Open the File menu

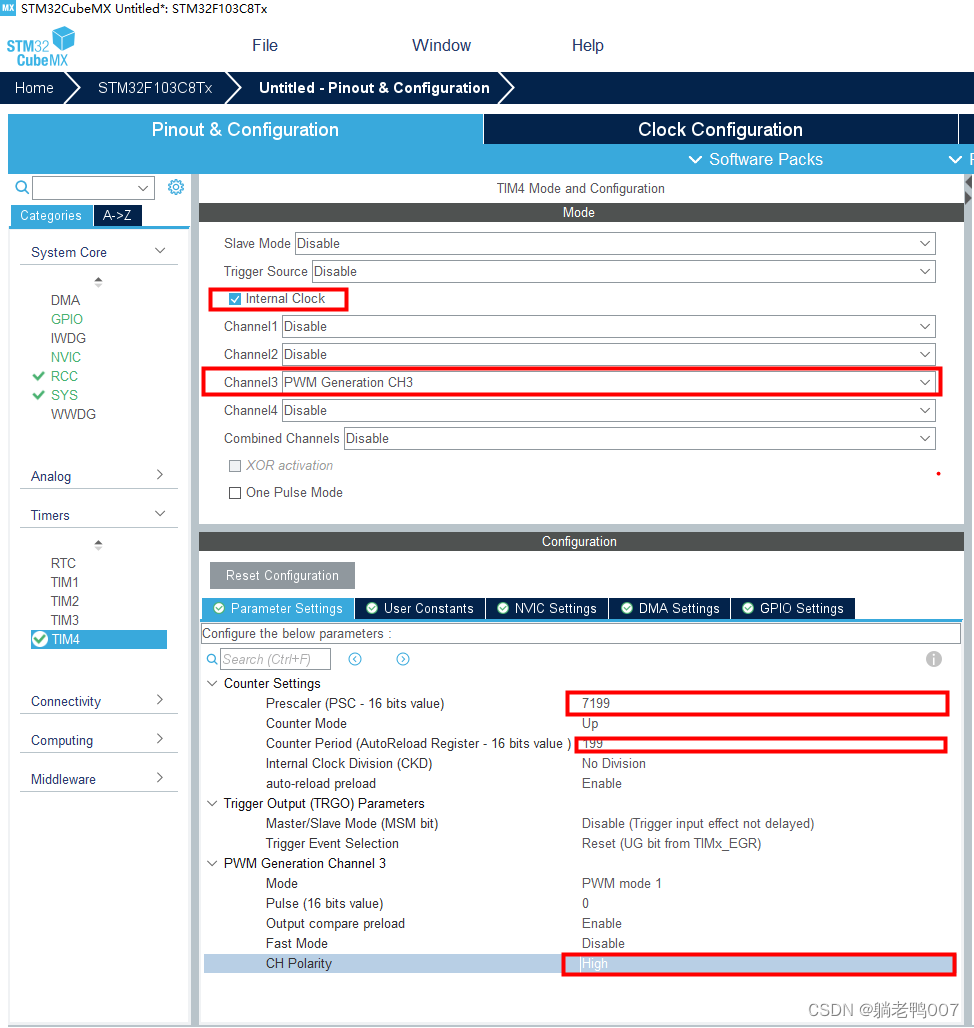click(265, 45)
